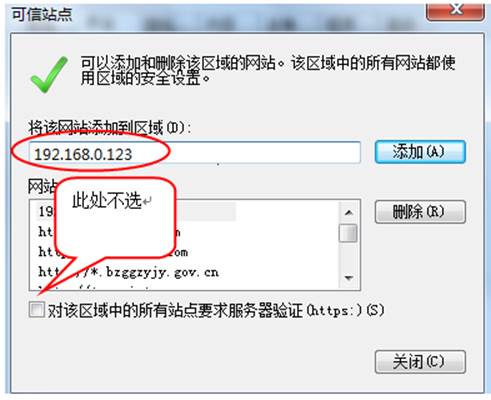Click the scrollbar track below the thumb
The width and height of the screenshot is (491, 400).
(348, 255)
